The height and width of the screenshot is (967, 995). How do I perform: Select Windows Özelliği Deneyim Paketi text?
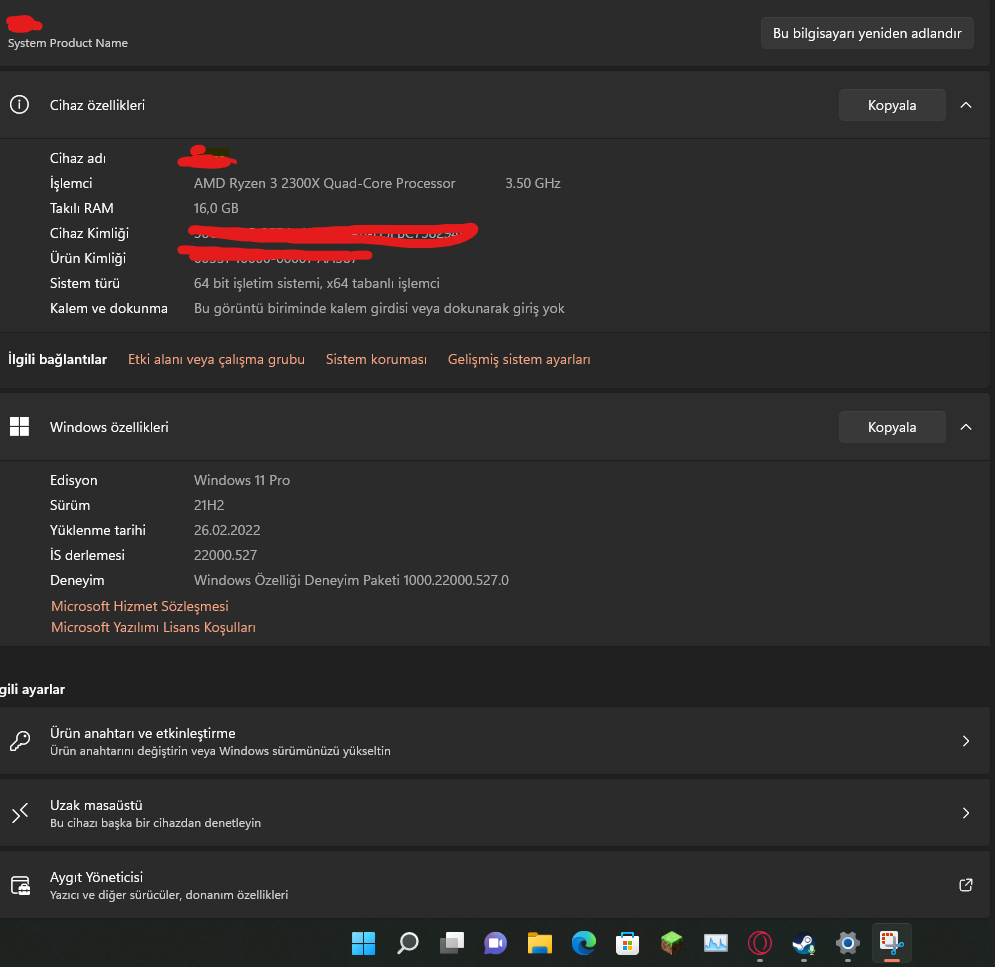coord(351,580)
